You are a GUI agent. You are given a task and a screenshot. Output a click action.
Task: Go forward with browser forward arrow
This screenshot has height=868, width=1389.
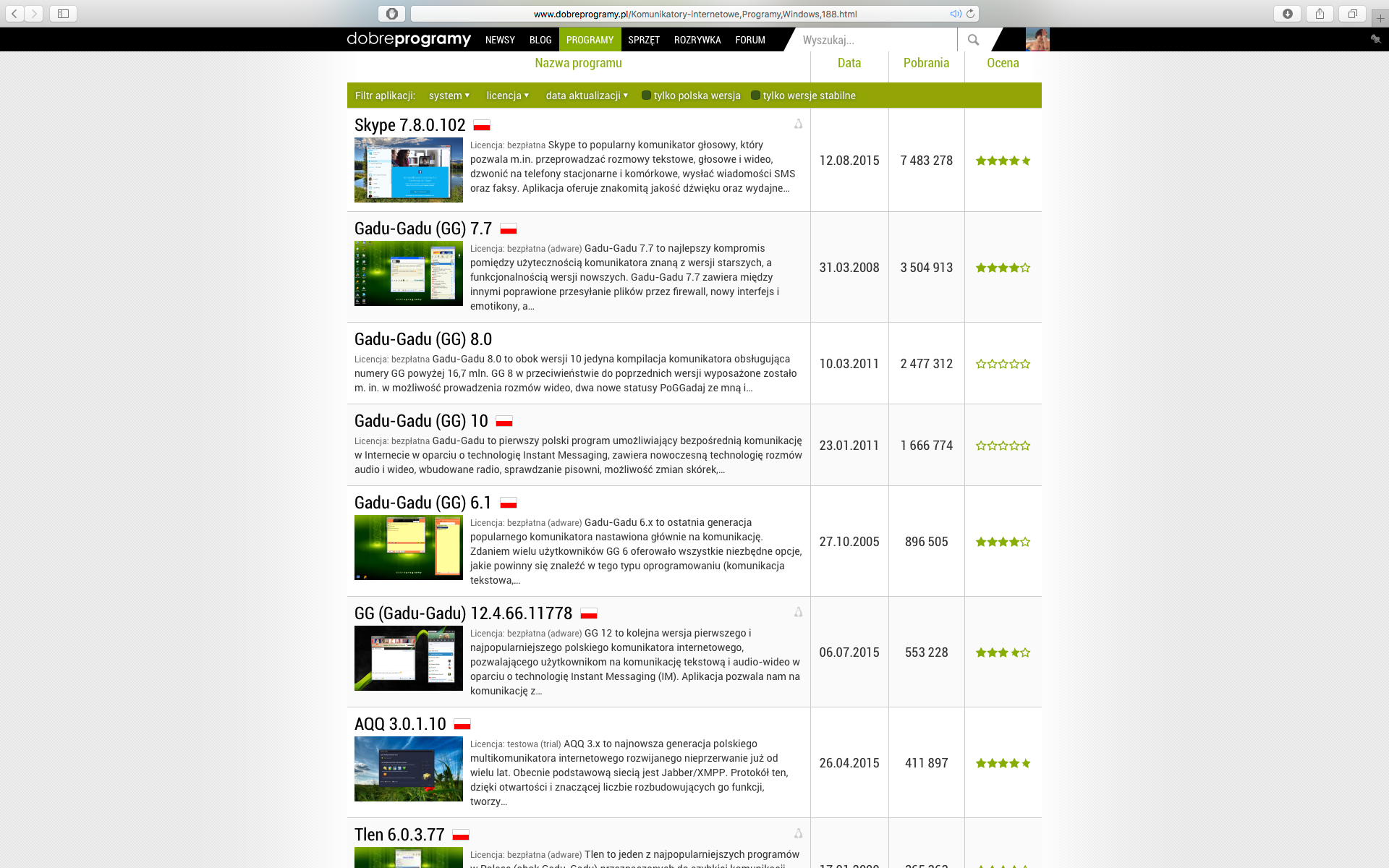coord(34,14)
